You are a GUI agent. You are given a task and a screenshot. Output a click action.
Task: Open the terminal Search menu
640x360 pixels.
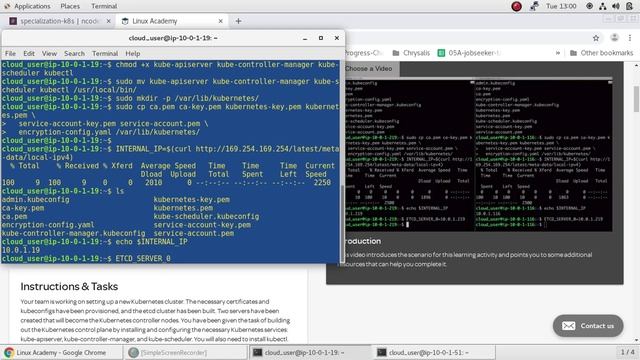point(74,53)
